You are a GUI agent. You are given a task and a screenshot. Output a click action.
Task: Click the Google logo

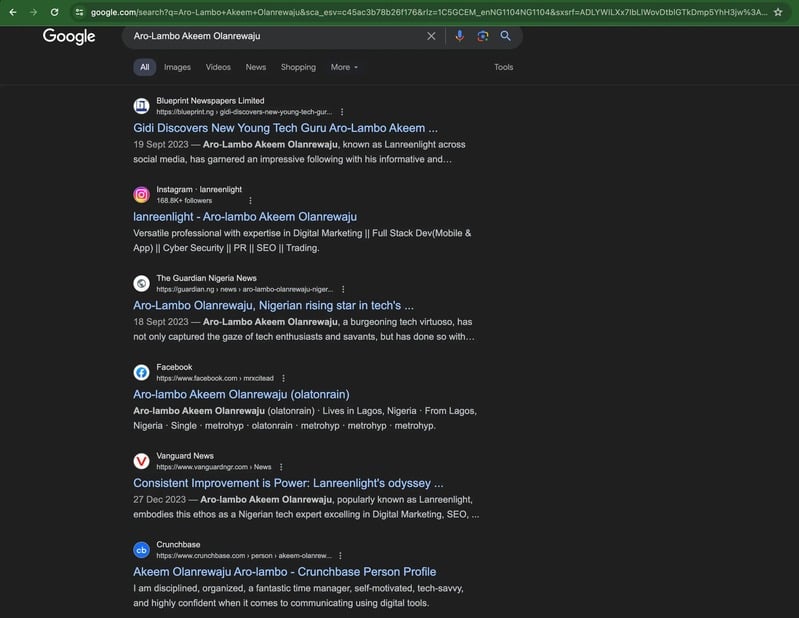[x=69, y=36]
